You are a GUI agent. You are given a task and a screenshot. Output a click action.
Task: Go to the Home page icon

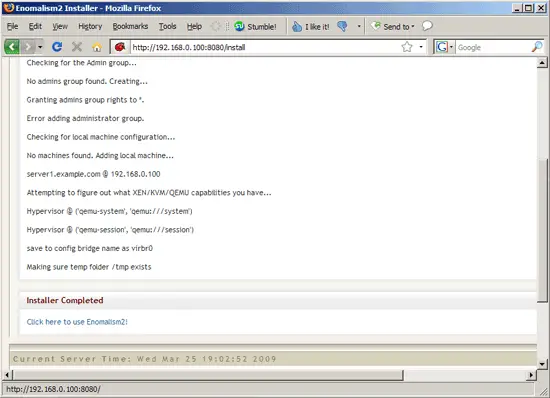tap(97, 47)
